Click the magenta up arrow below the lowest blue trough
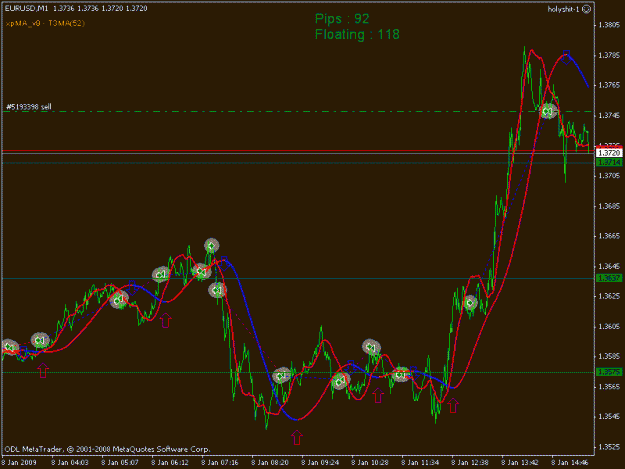Screen dimensions: 625x469 [x=297, y=437]
